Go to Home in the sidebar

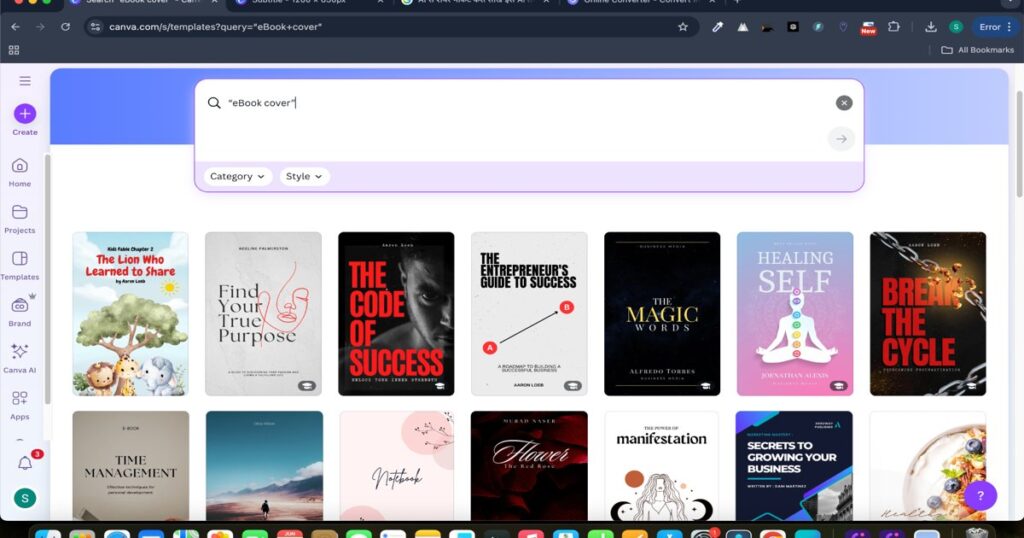(x=20, y=172)
